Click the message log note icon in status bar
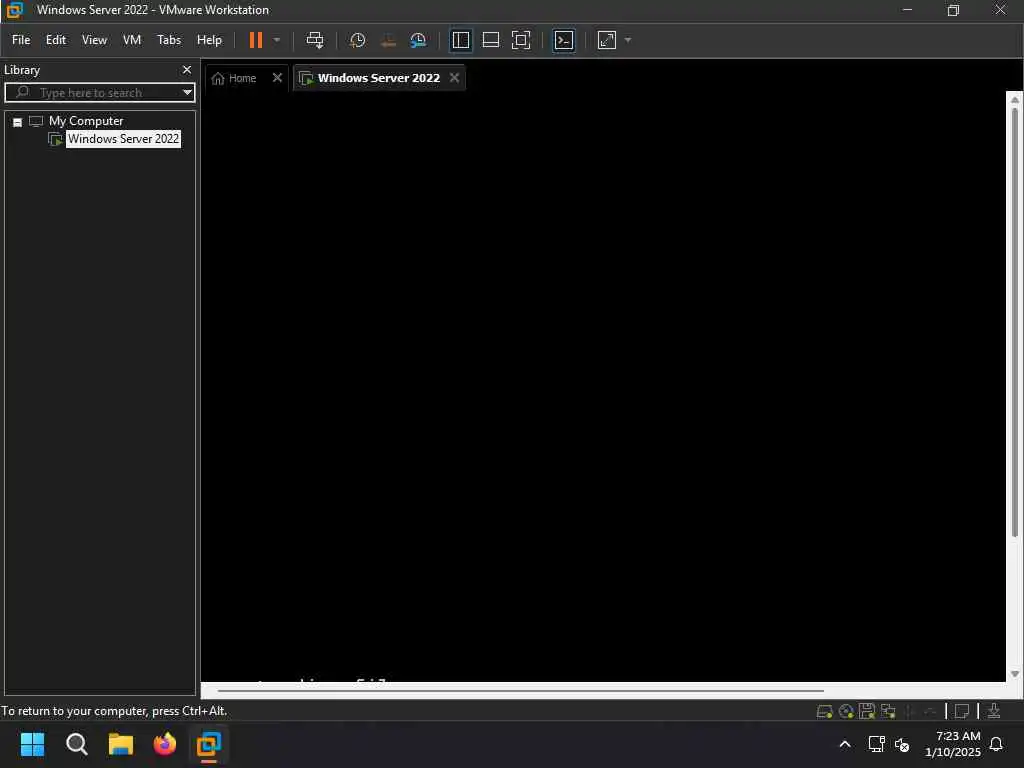This screenshot has width=1024, height=768. point(961,711)
